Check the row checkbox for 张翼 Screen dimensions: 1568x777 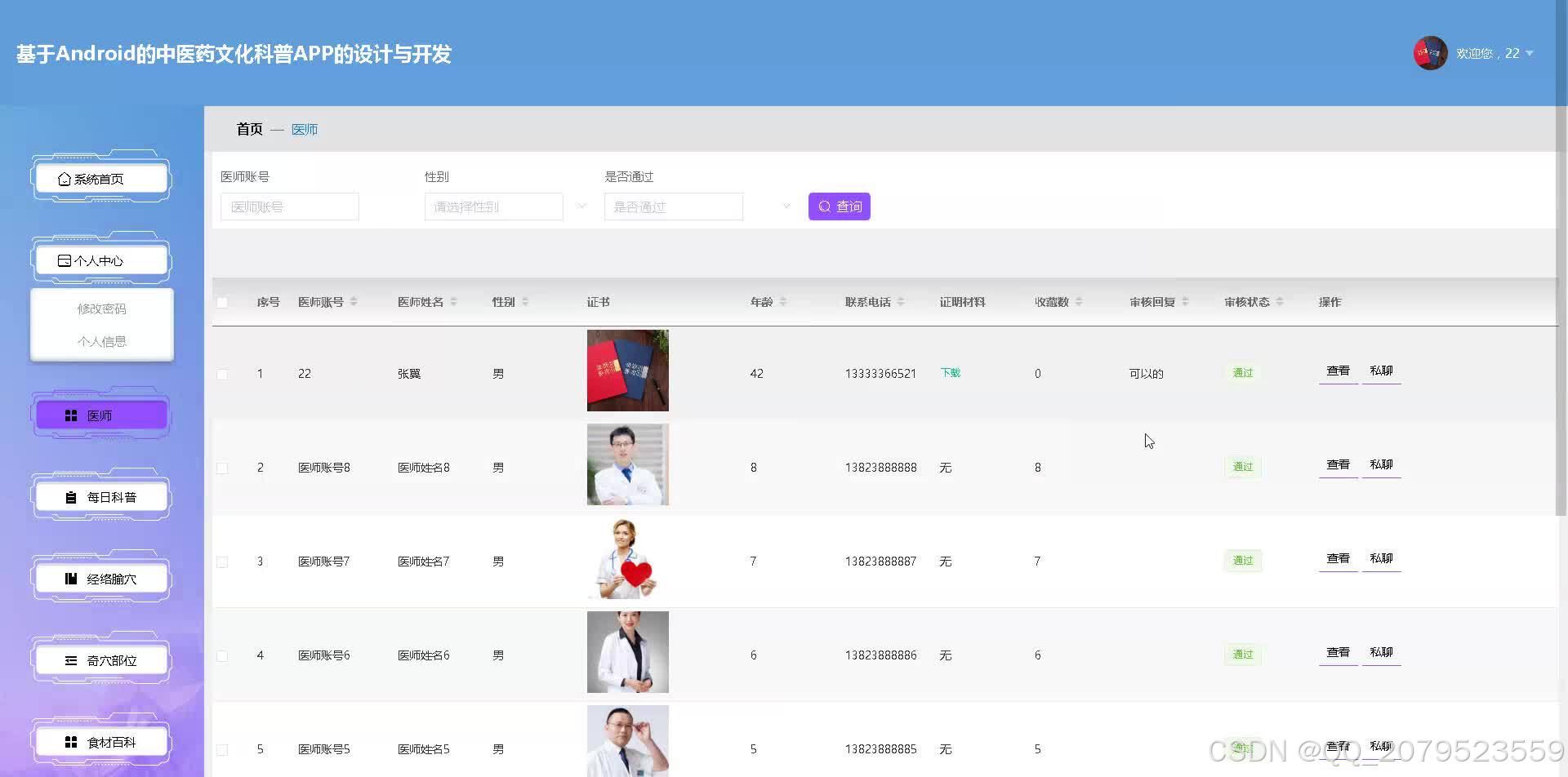pos(222,374)
